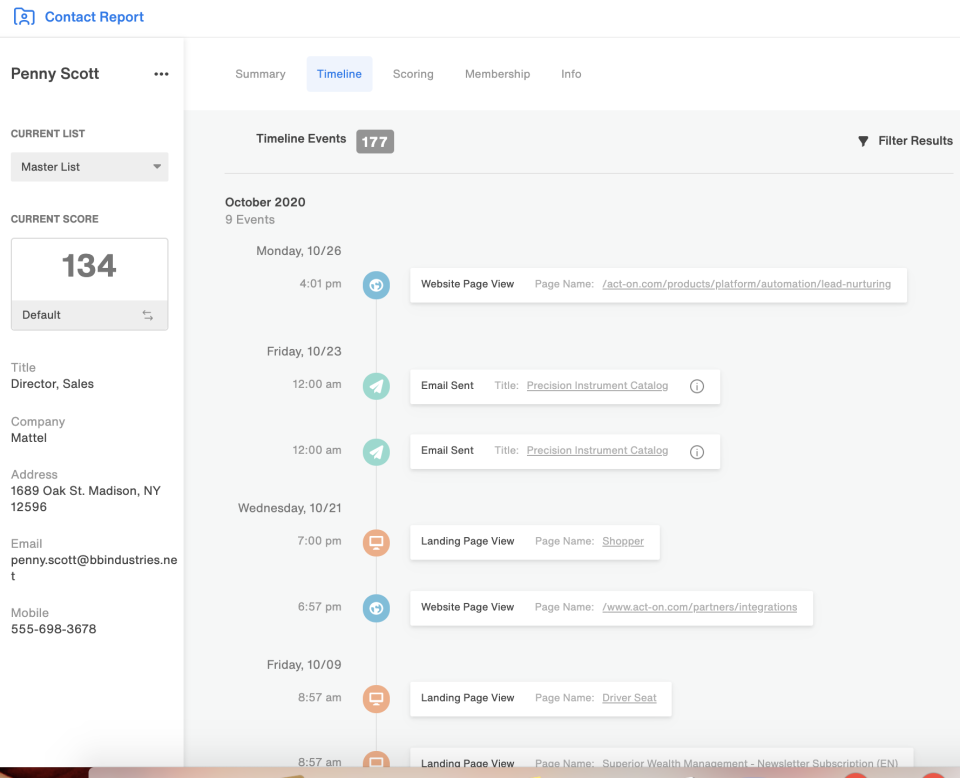This screenshot has height=778, width=960.
Task: Click the Friday, 10/09 date label
Action: (x=304, y=665)
